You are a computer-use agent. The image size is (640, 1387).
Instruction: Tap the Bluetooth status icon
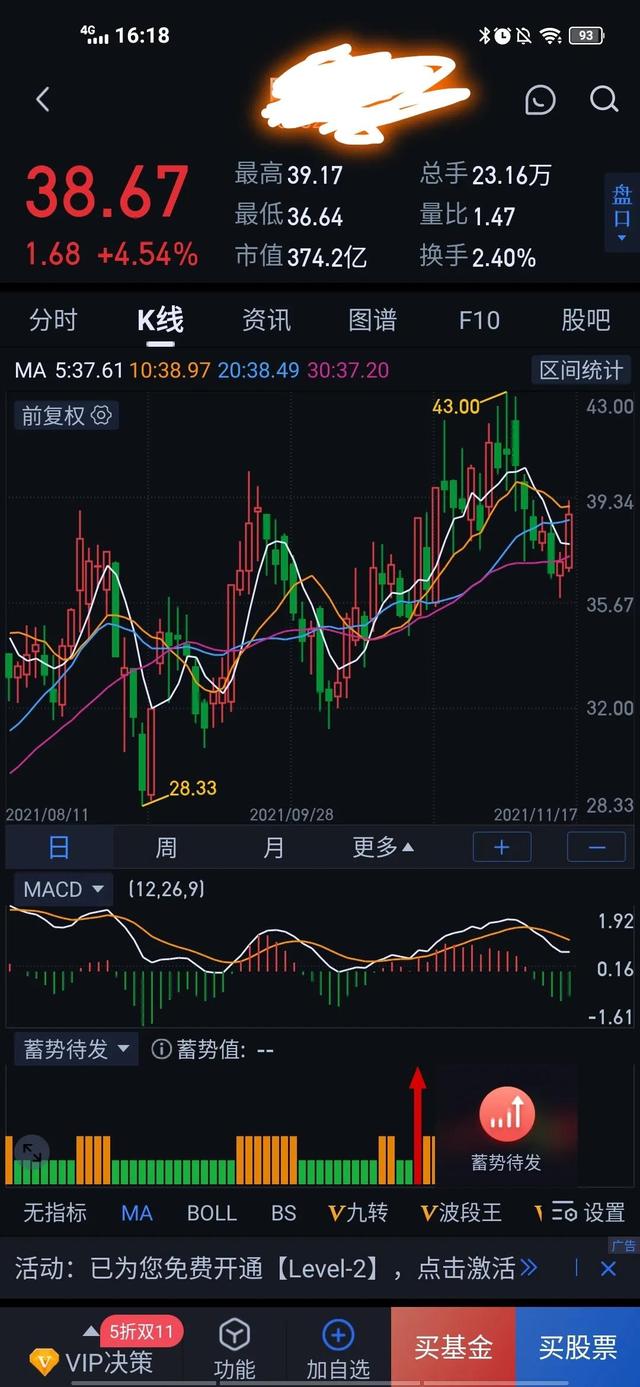pos(483,35)
